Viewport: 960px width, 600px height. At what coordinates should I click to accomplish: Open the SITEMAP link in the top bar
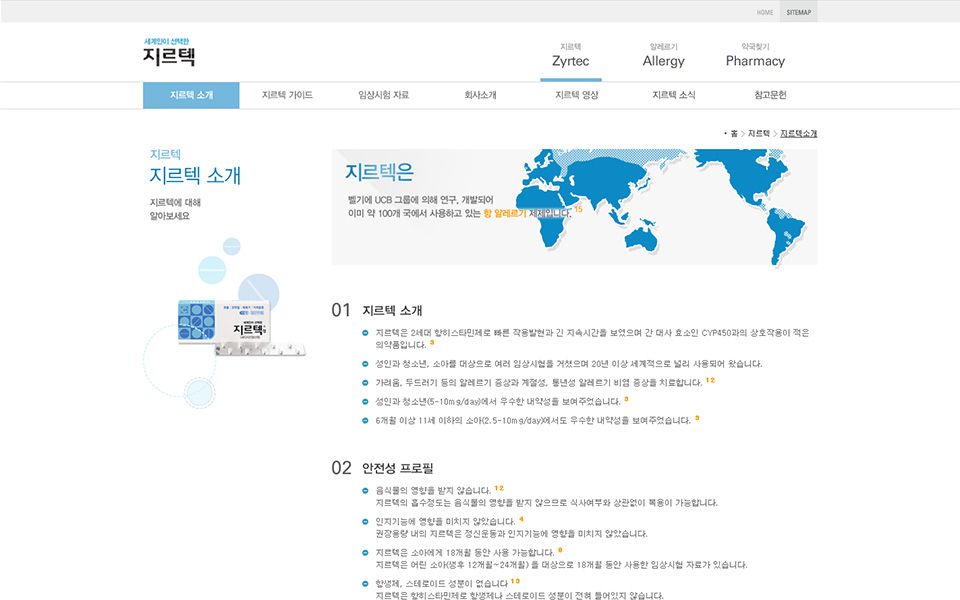point(799,12)
